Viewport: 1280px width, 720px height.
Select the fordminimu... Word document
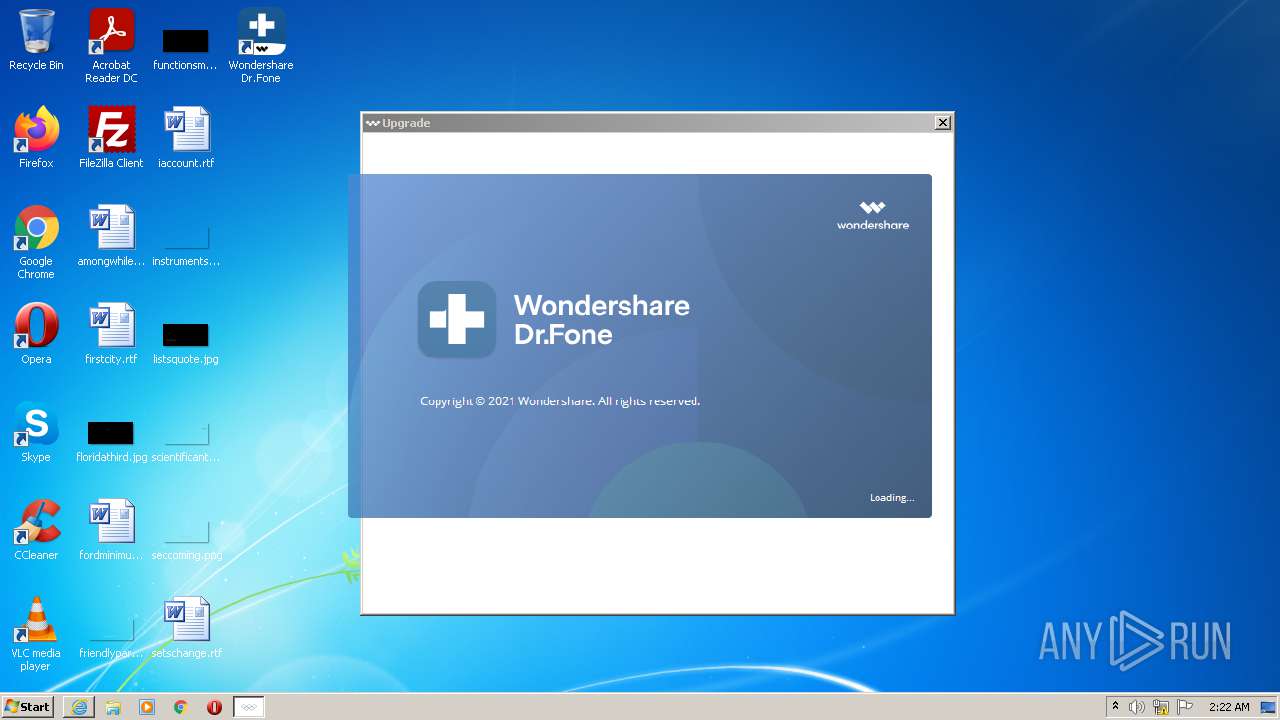(x=111, y=529)
